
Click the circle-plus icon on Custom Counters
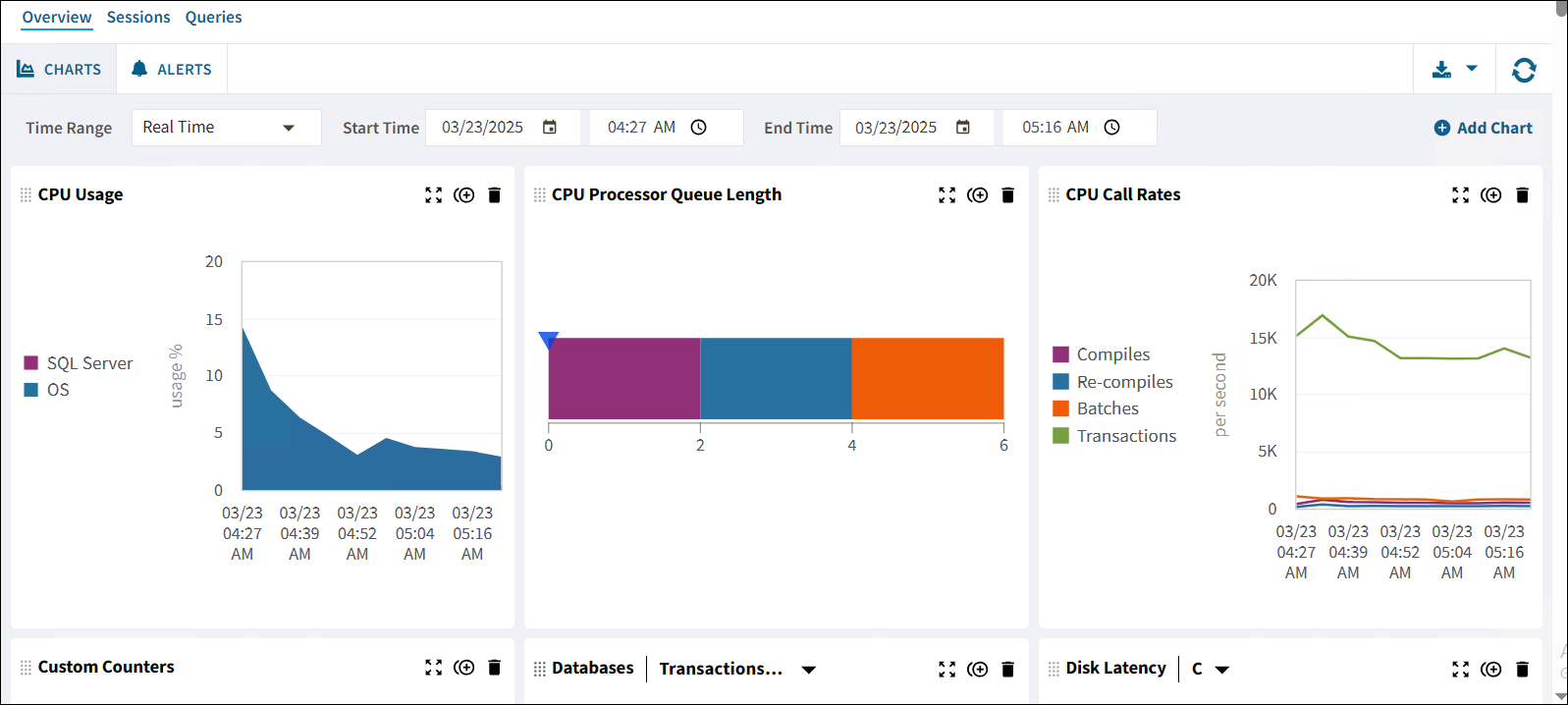coord(464,668)
